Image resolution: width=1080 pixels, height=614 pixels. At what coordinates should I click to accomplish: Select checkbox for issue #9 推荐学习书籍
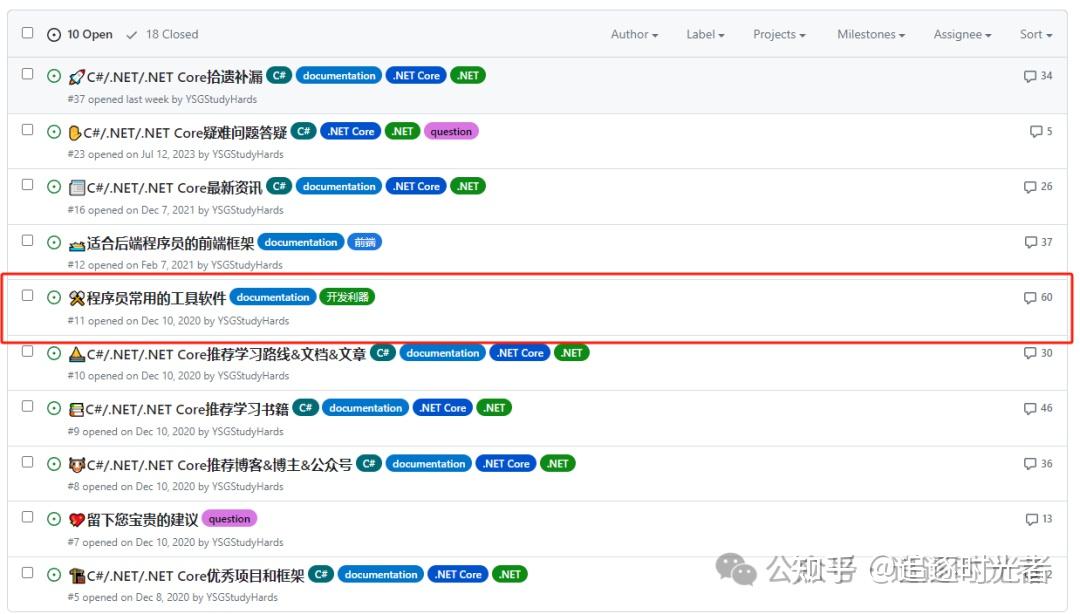[28, 407]
